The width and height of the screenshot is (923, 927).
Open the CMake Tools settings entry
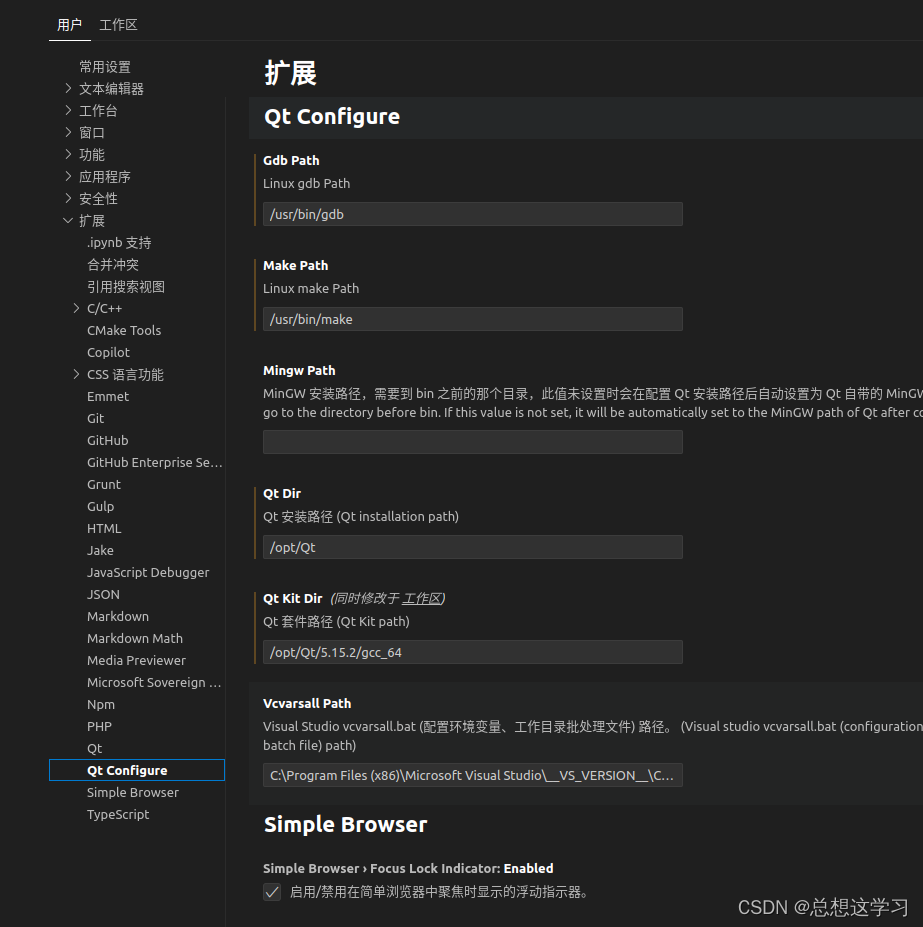(x=123, y=330)
